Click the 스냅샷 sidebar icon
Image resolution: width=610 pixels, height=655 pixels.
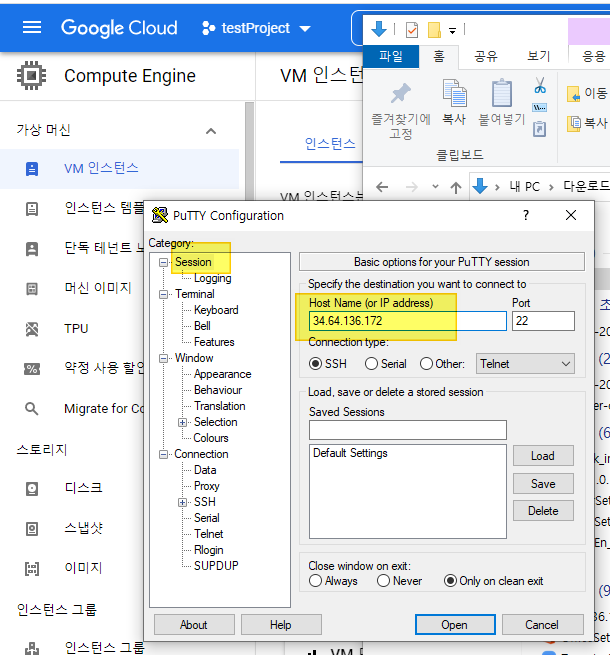32,528
